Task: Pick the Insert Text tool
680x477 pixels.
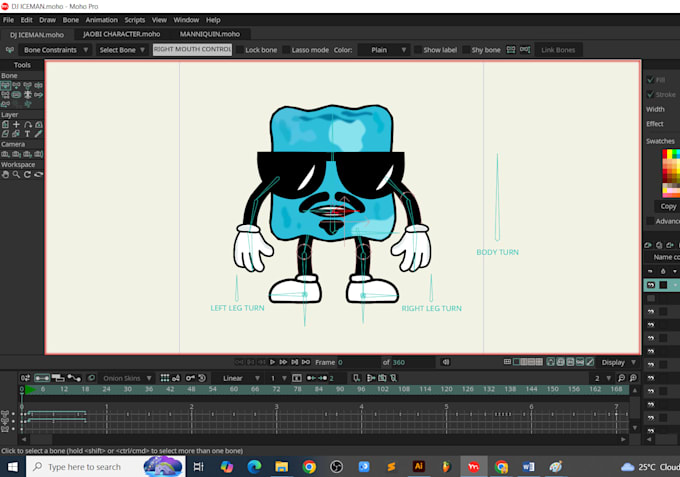Action: pos(27,134)
